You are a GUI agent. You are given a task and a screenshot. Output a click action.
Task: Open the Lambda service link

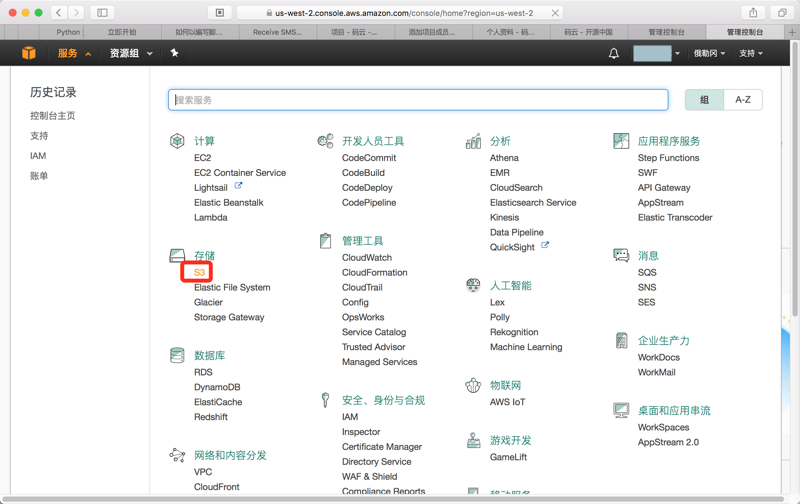[x=211, y=217]
